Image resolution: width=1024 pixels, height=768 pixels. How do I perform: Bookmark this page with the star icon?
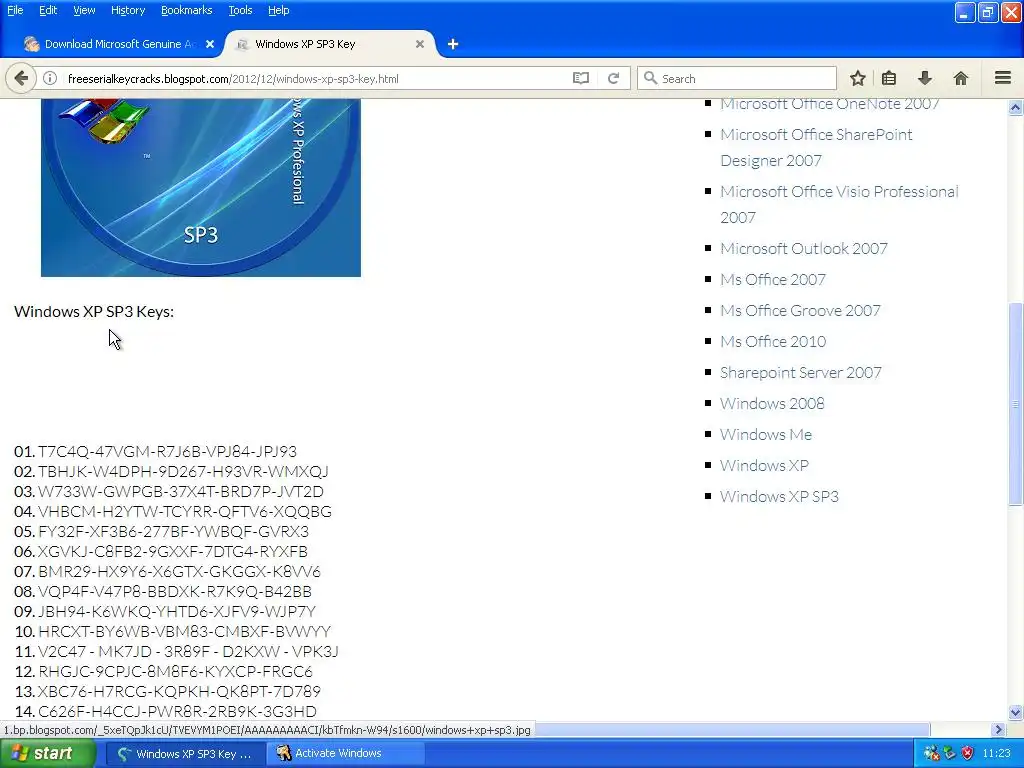click(x=857, y=78)
